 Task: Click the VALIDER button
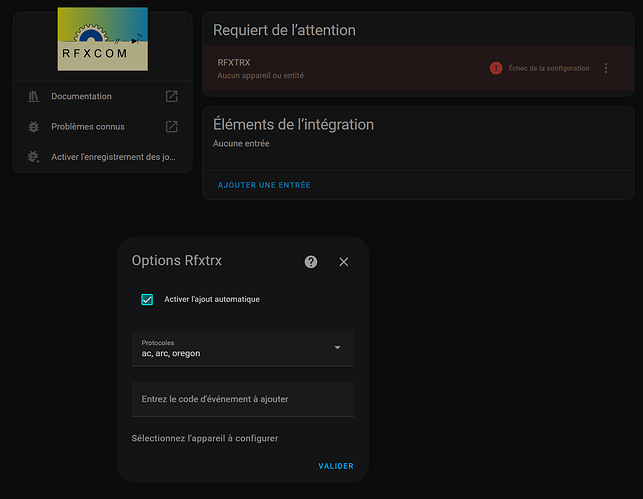[x=336, y=466]
